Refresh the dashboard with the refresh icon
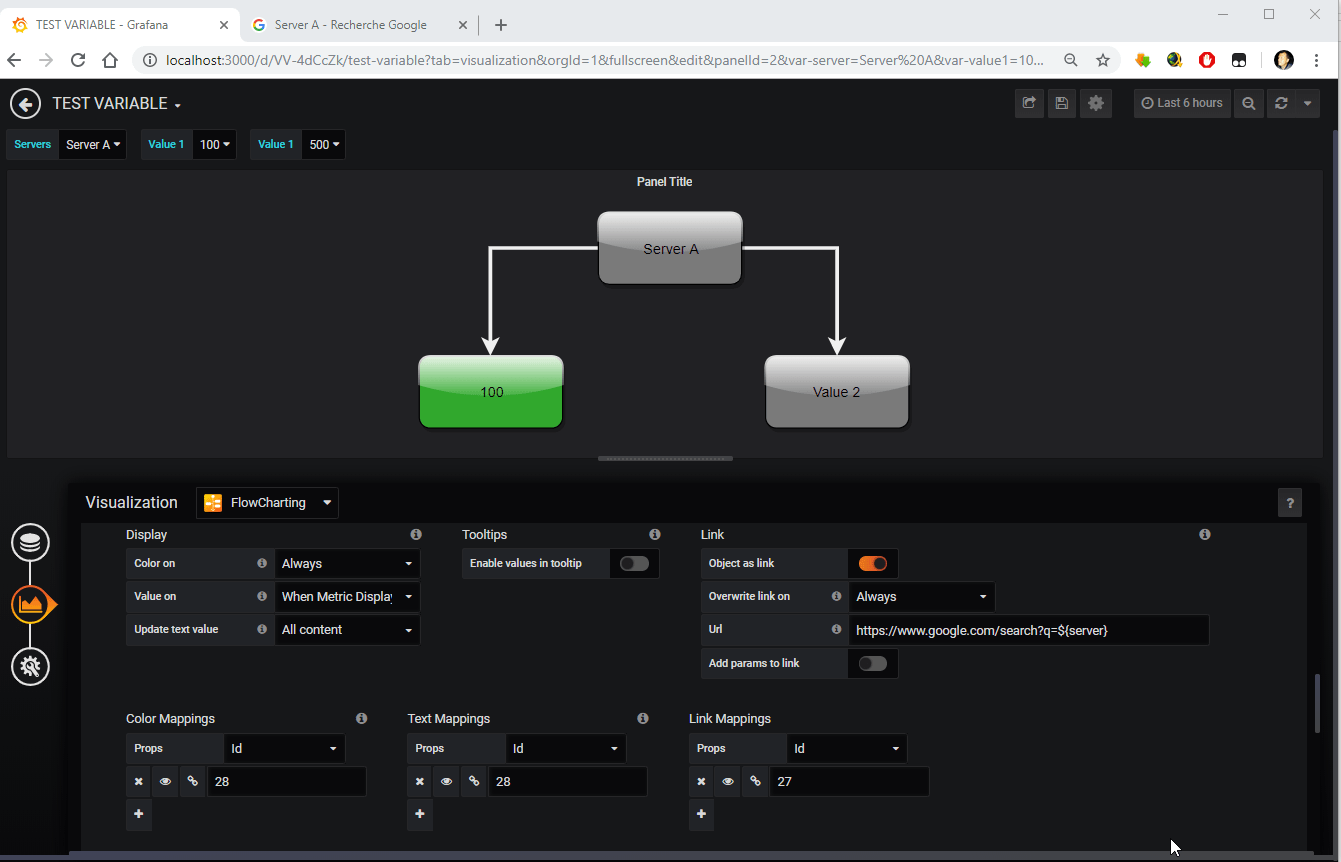The height and width of the screenshot is (862, 1341). click(x=1281, y=103)
